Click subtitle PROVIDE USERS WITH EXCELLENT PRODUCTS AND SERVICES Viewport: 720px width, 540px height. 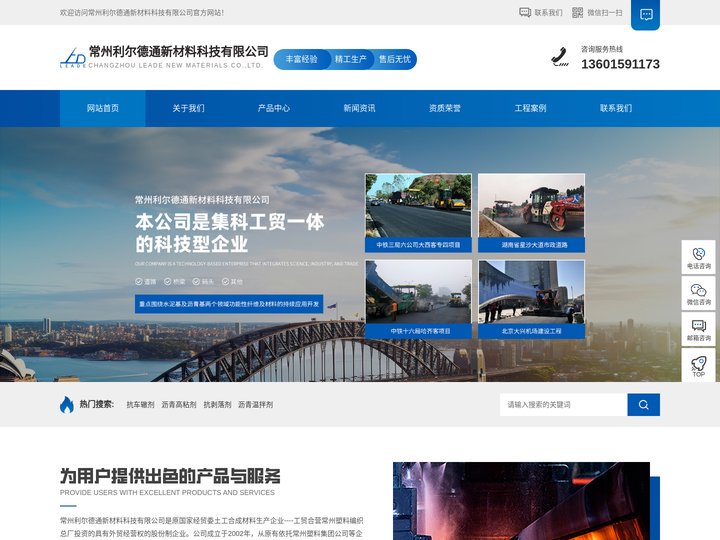(x=167, y=492)
